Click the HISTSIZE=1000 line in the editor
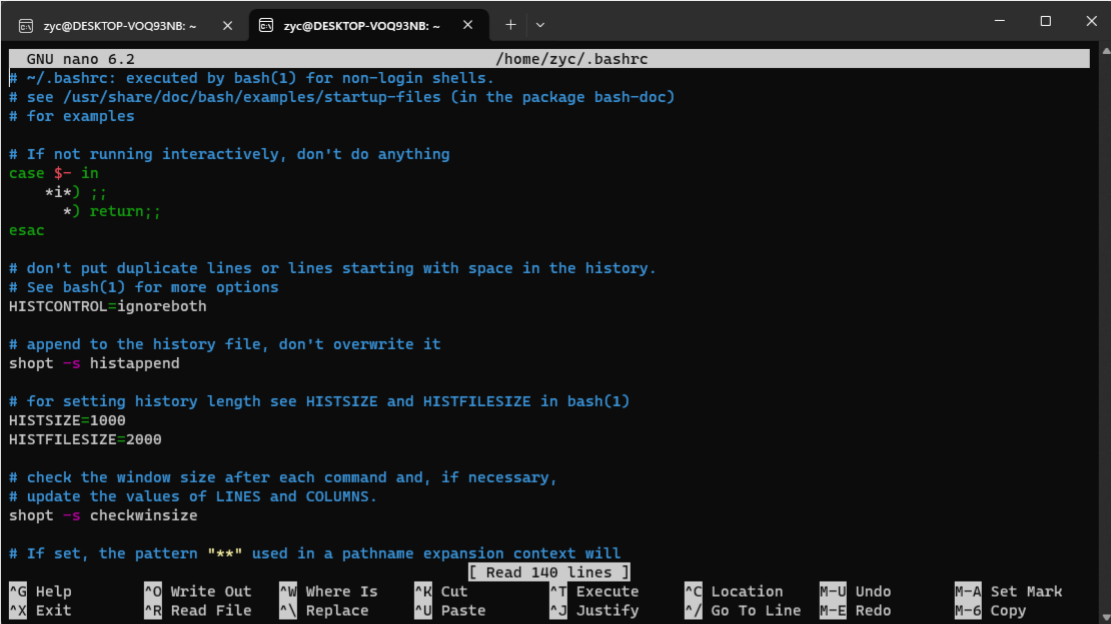1111x624 pixels. click(x=66, y=420)
